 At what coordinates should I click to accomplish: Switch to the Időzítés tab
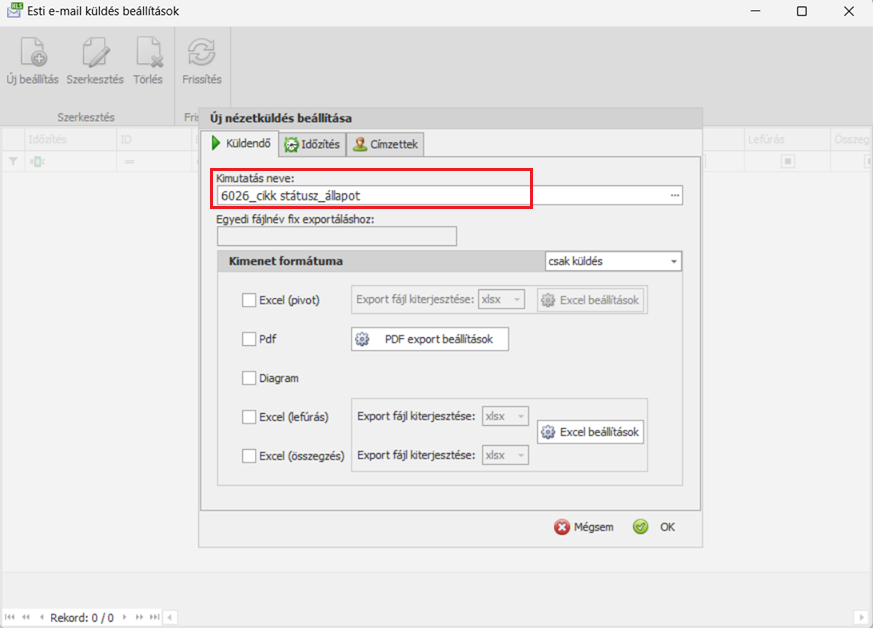pyautogui.click(x=312, y=145)
